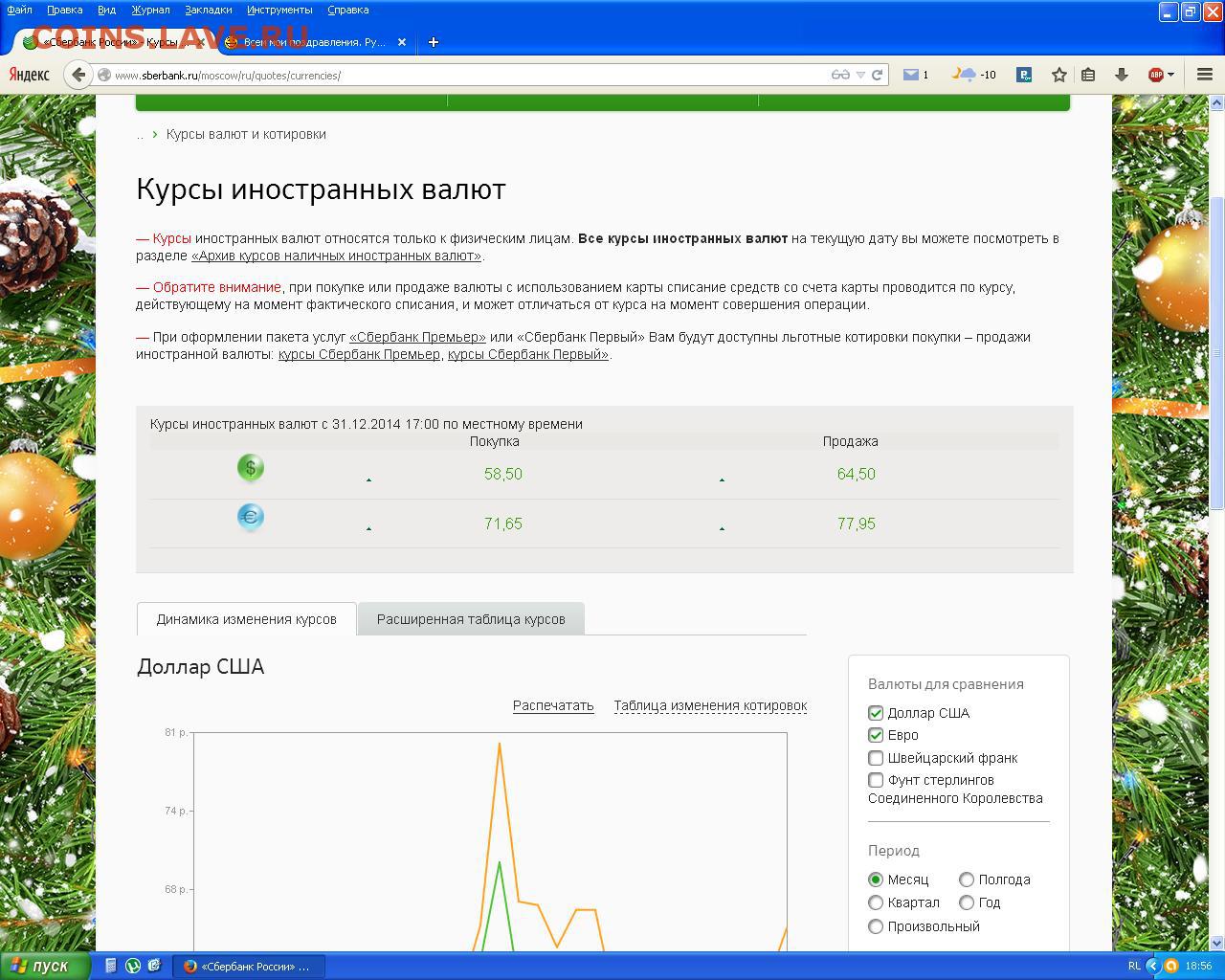1225x980 pixels.
Task: Open the Закладки menu
Action: (x=208, y=10)
